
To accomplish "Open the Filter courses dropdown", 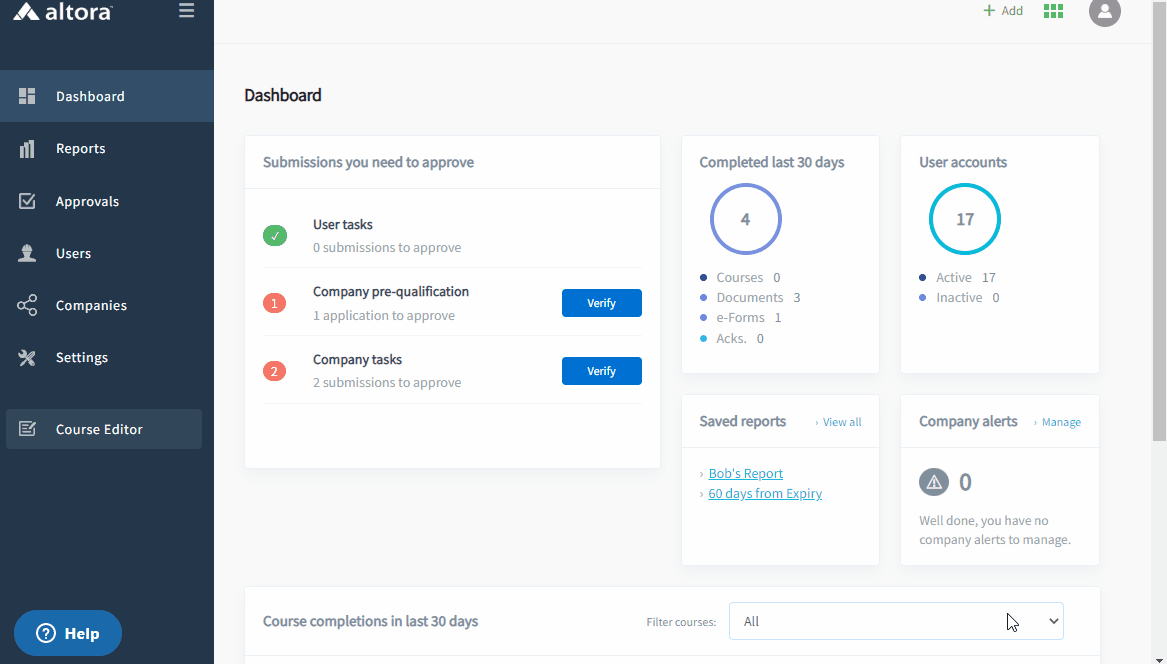I will [x=895, y=621].
